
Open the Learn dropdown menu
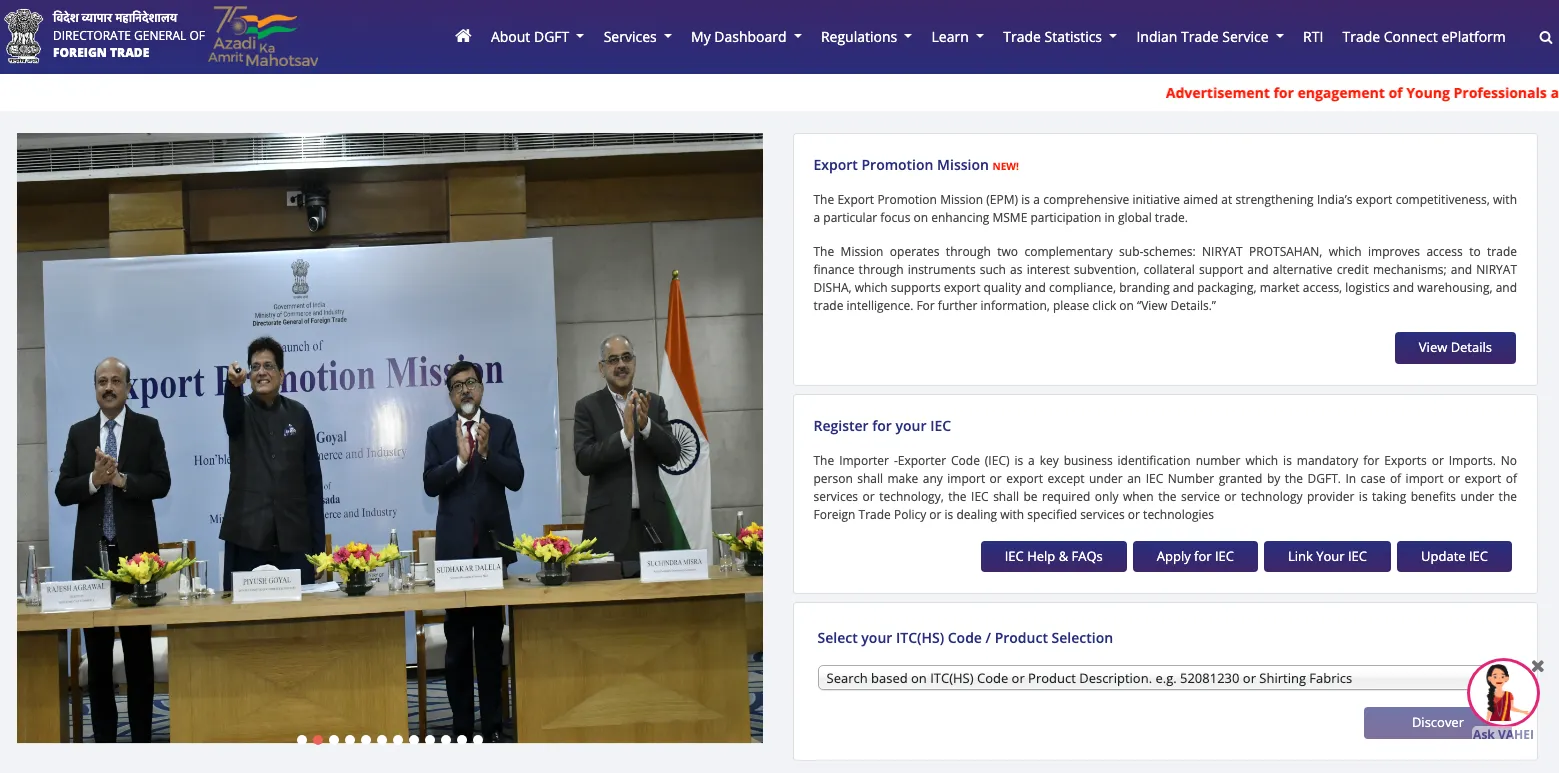pos(957,37)
